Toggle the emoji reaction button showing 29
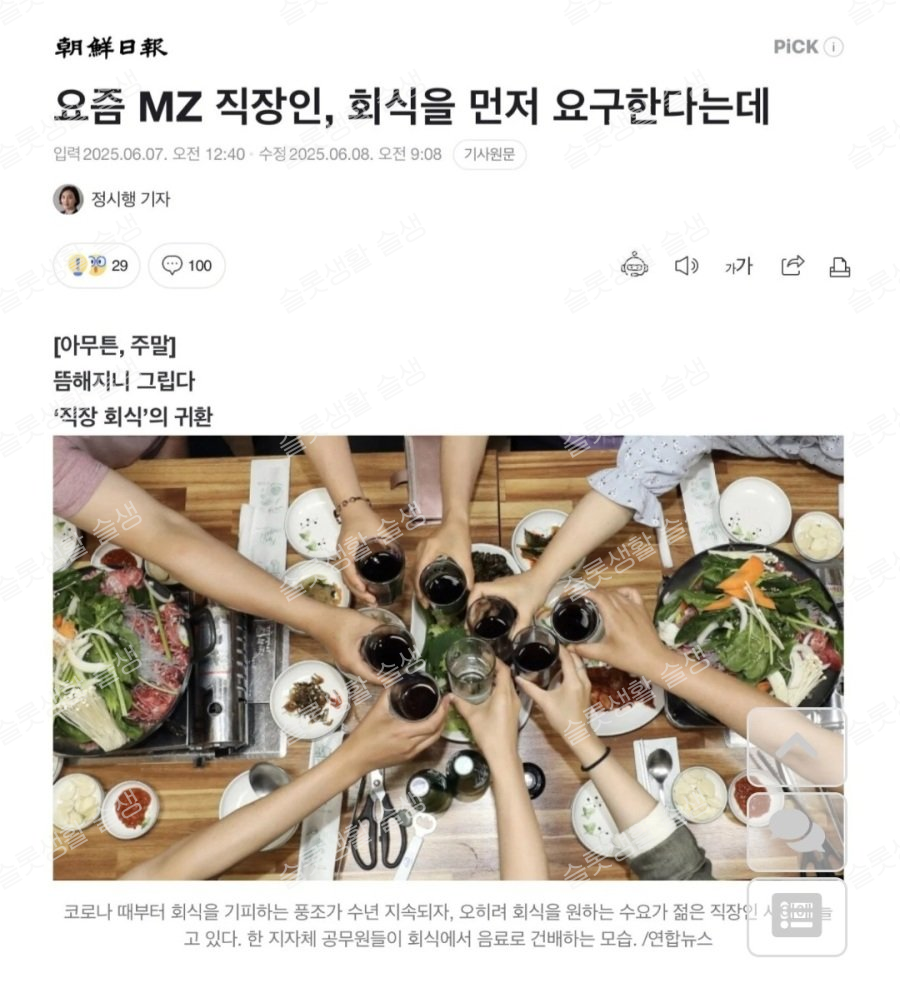The image size is (900, 993). pos(96,265)
